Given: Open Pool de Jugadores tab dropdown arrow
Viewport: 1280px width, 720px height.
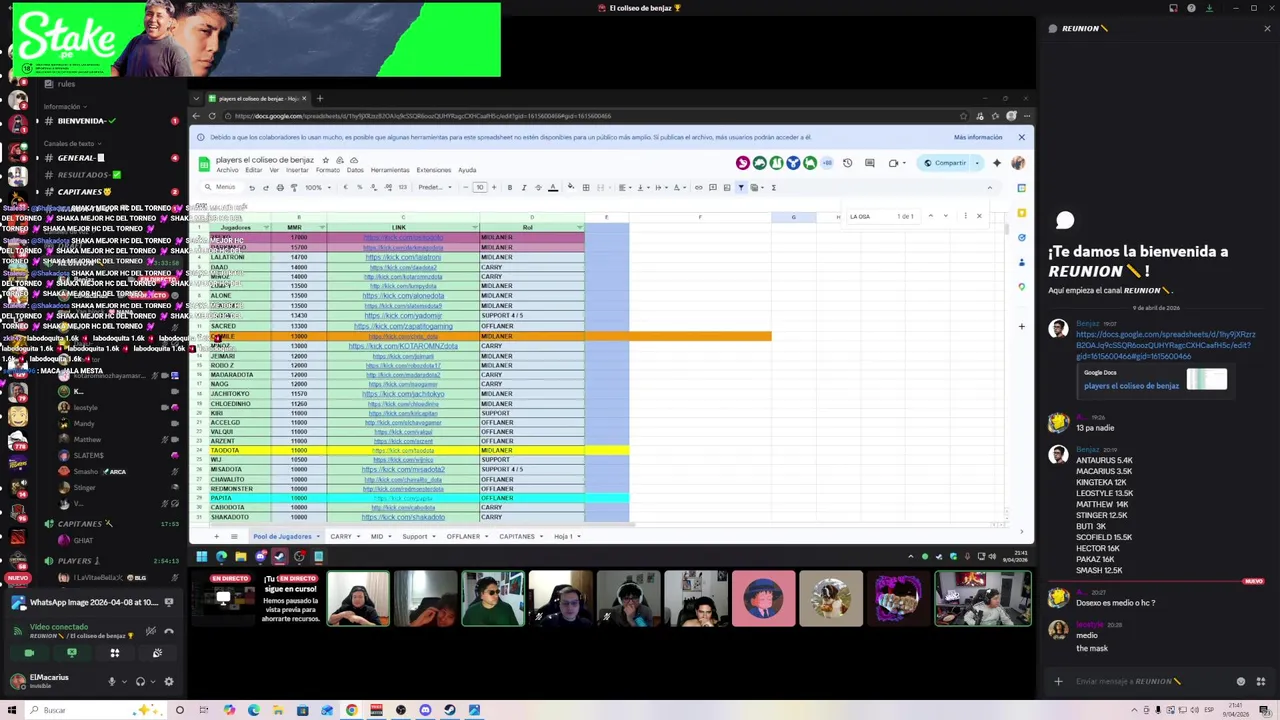Looking at the screenshot, I should 318,537.
